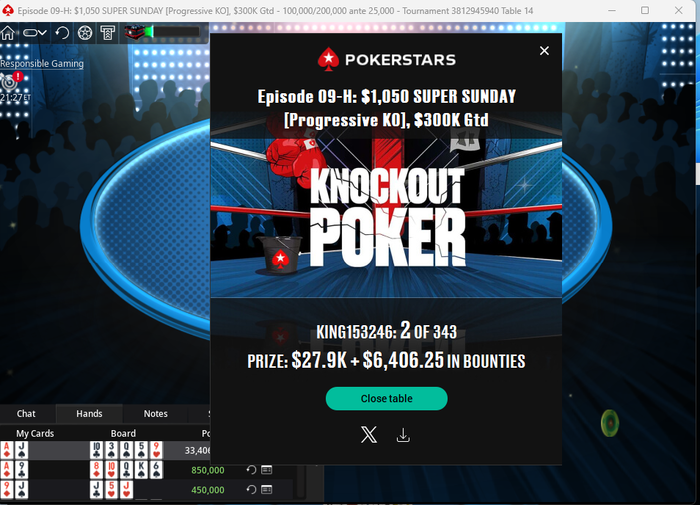Expand the table view dropdown in toolbar

pyautogui.click(x=35, y=33)
